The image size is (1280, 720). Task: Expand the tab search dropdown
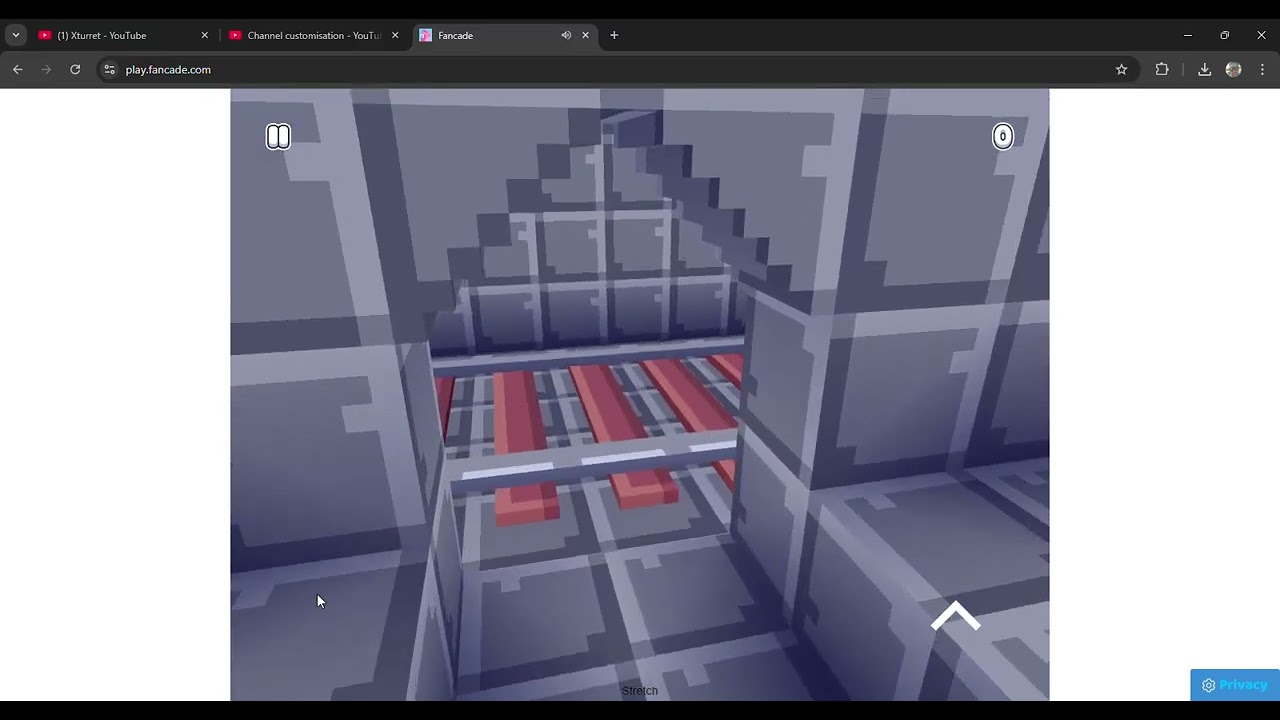point(15,35)
